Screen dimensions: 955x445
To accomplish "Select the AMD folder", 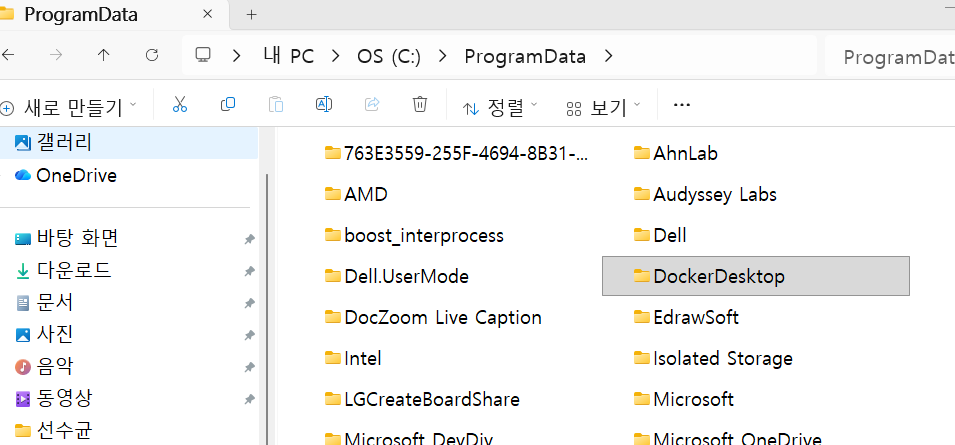I will [356, 194].
